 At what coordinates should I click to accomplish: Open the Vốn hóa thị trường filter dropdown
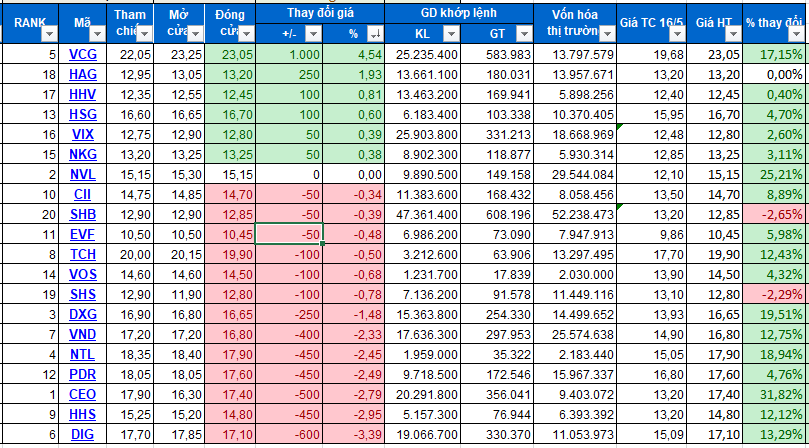(607, 34)
